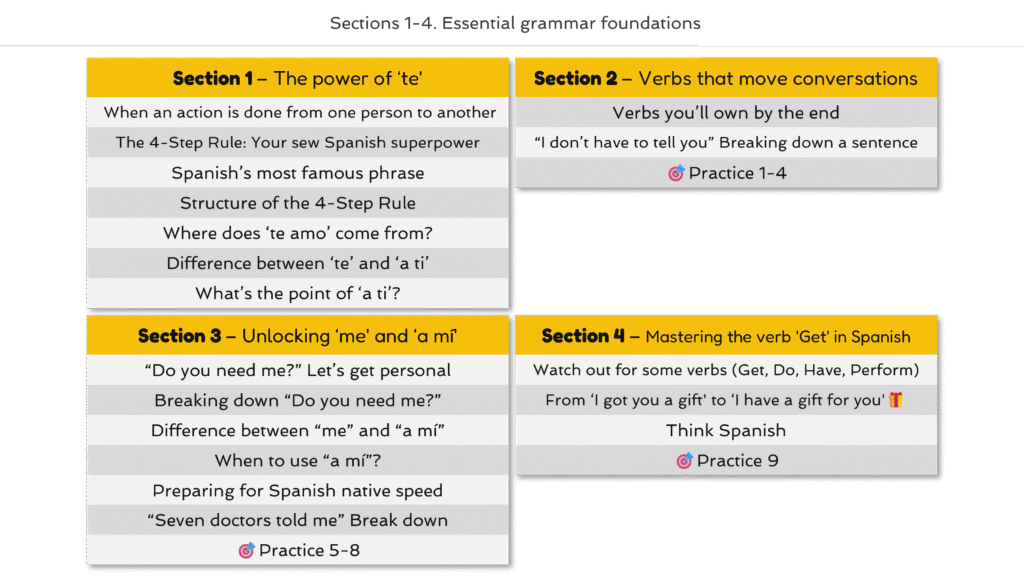This screenshot has height=579, width=1024.
Task: Select the Section 3 'Unlocking me and a mí' header
Action: (x=298, y=336)
